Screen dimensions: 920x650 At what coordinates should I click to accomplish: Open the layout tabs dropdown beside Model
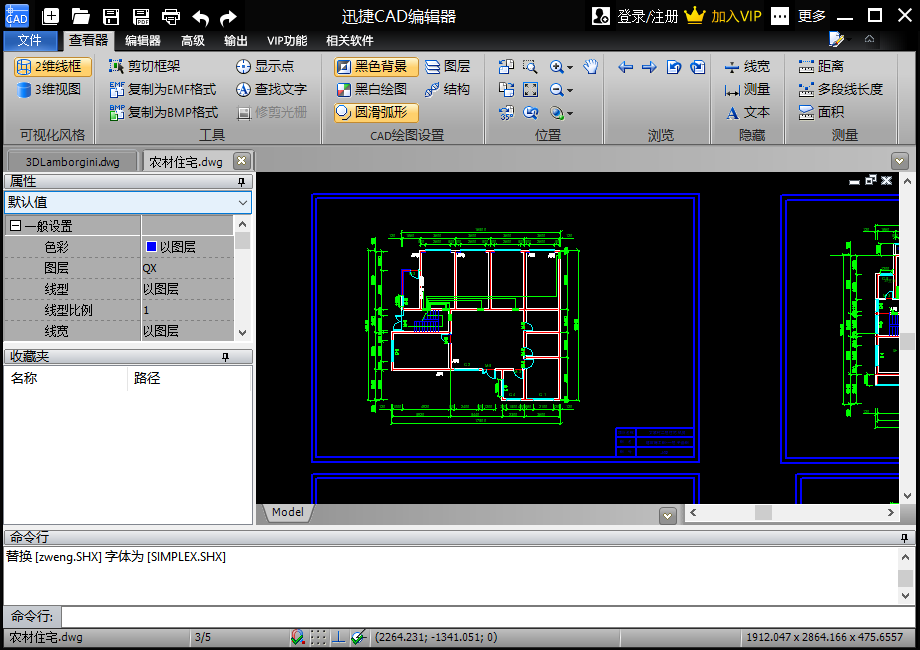point(667,516)
